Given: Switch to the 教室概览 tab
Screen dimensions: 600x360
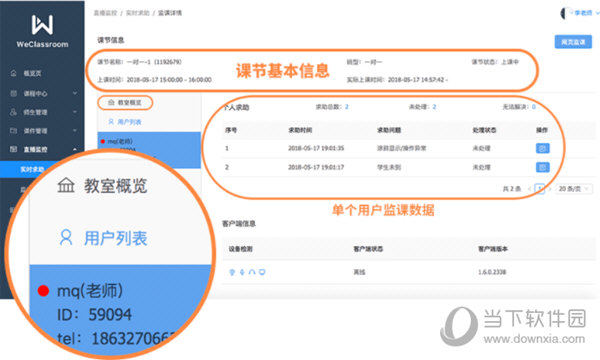Looking at the screenshot, I should (125, 103).
